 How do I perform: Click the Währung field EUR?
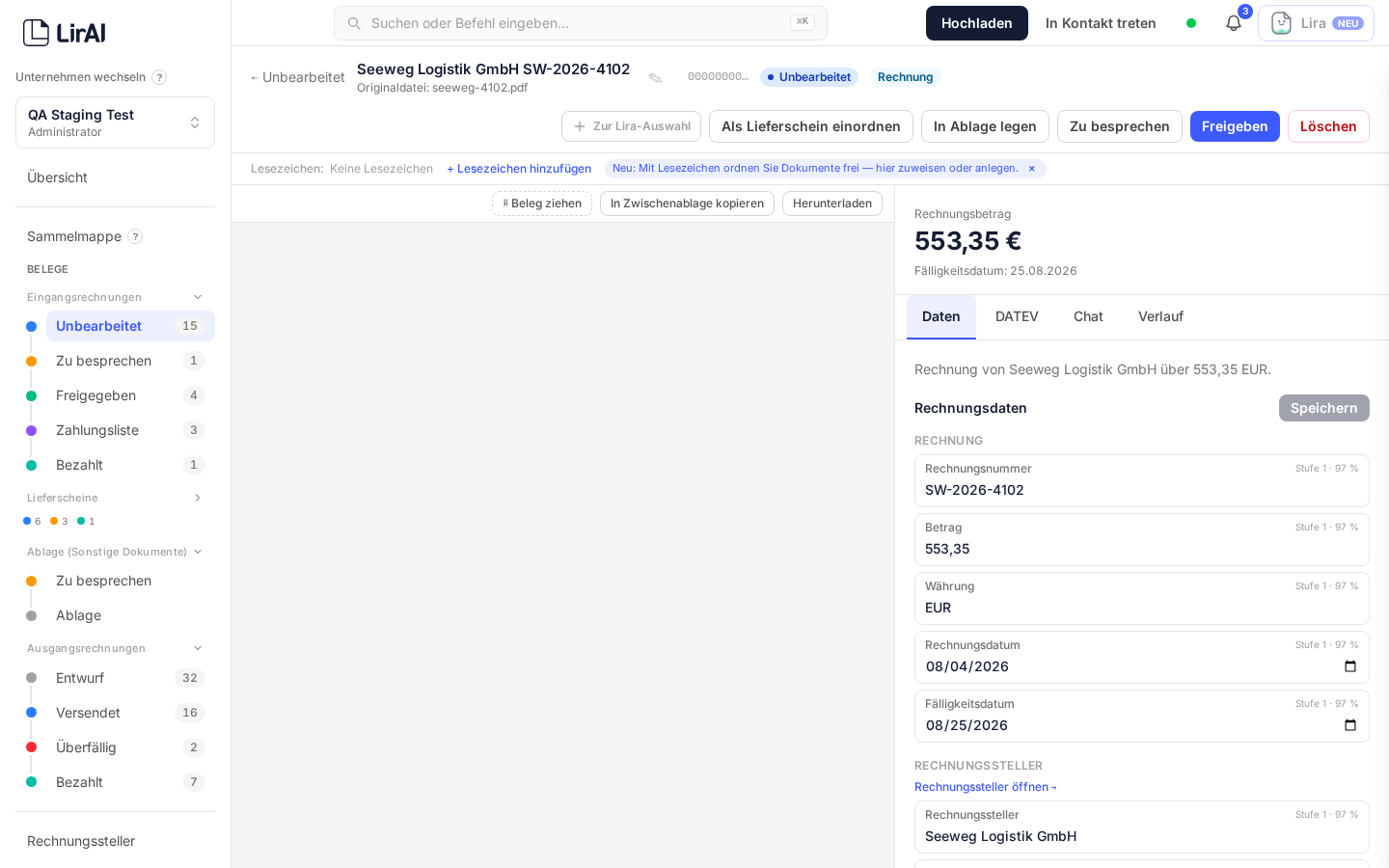1142,598
